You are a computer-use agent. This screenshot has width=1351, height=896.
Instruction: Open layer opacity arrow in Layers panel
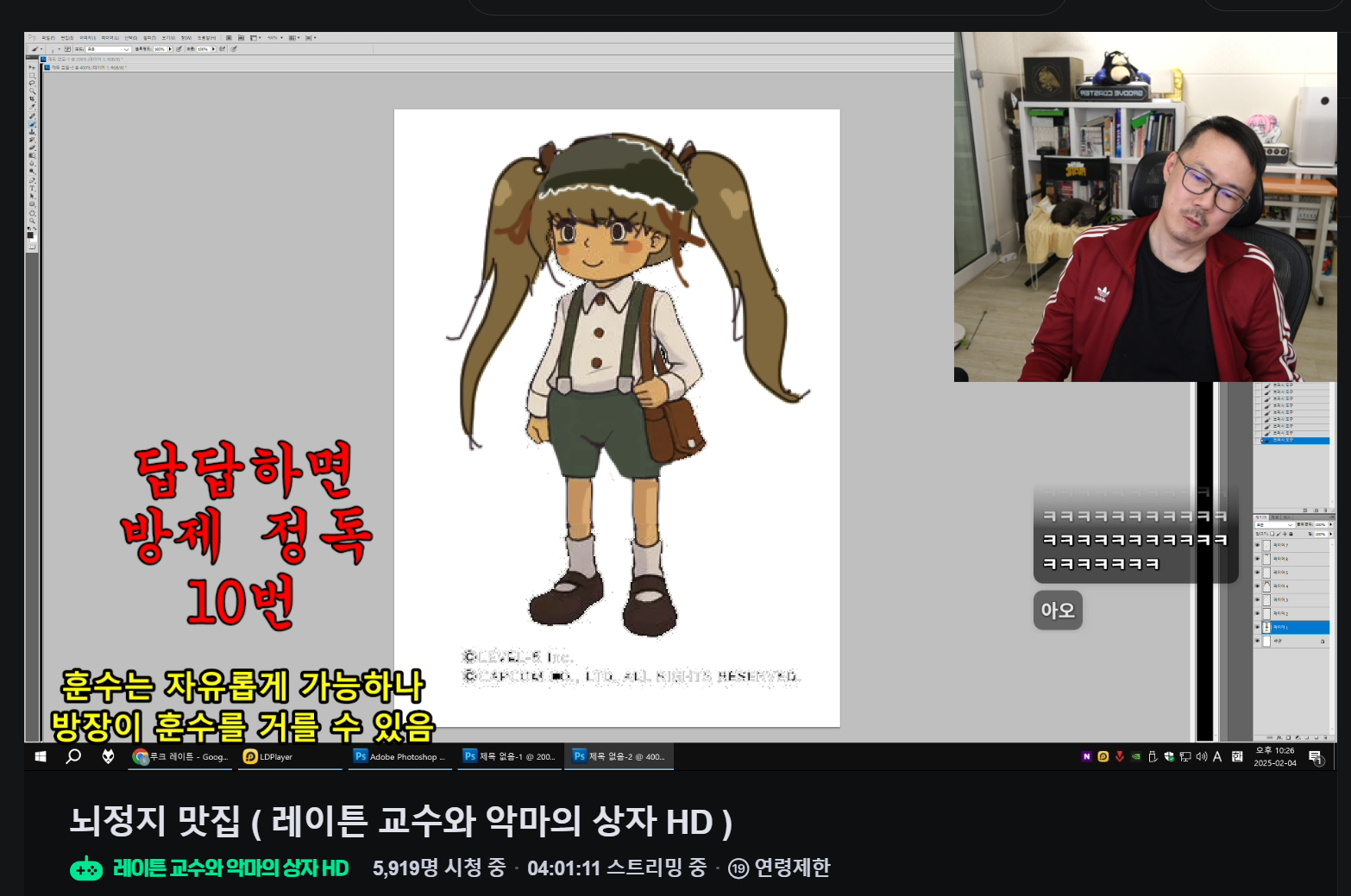[x=1331, y=524]
